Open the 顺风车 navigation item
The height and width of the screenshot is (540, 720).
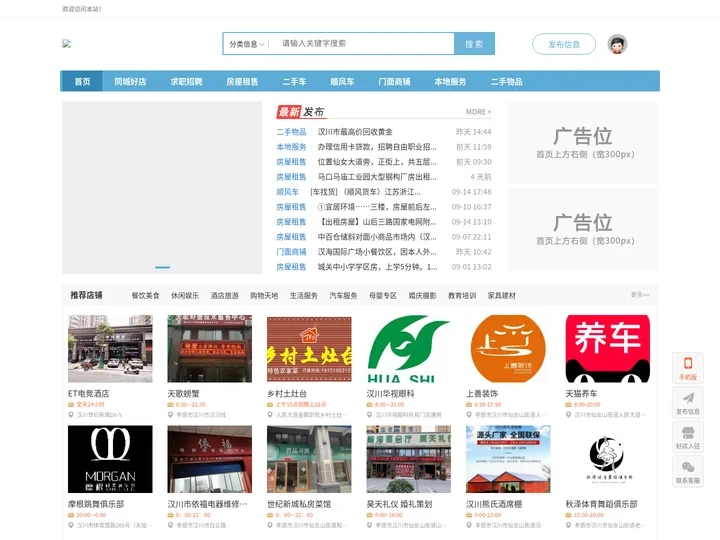pos(342,81)
